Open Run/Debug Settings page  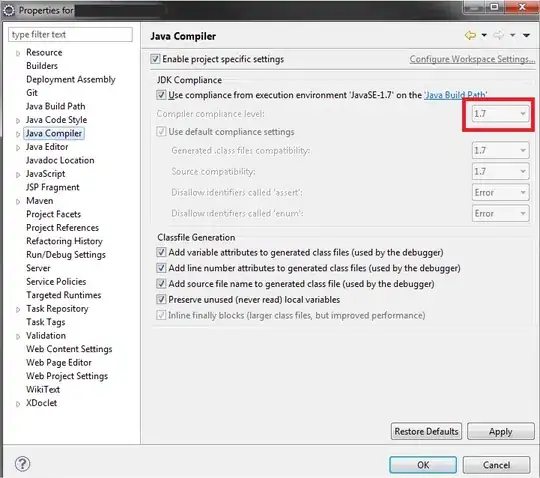pyautogui.click(x=66, y=254)
